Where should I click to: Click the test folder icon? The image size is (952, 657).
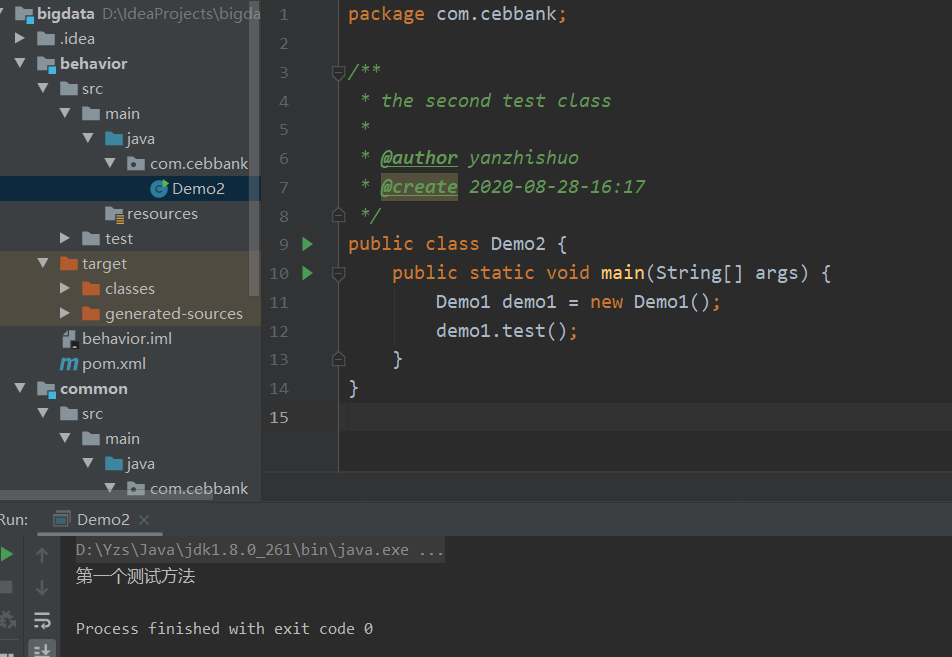pyautogui.click(x=91, y=239)
